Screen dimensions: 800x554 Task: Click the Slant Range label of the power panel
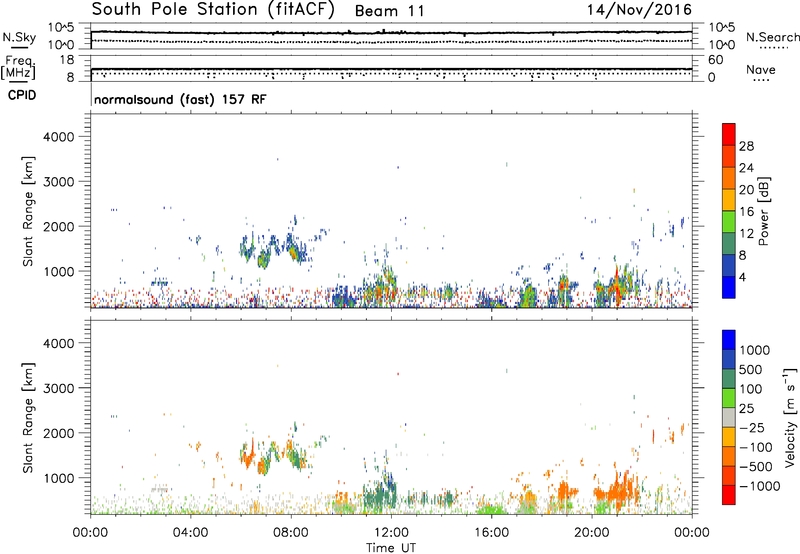click(x=28, y=211)
